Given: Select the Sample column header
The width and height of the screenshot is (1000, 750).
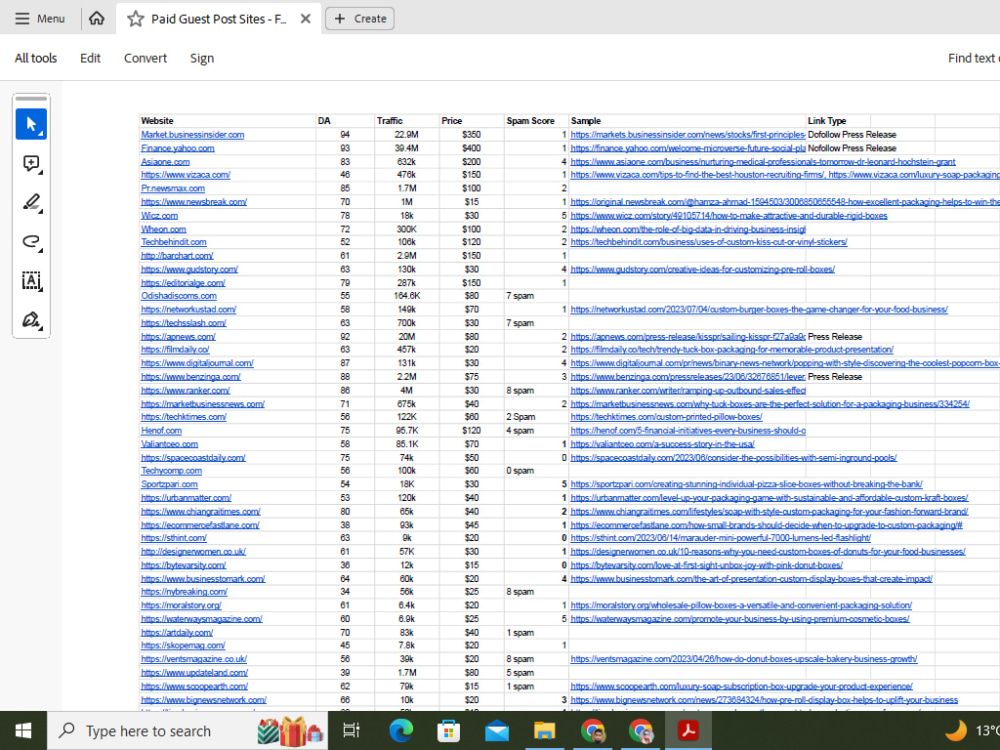Looking at the screenshot, I should tap(586, 121).
